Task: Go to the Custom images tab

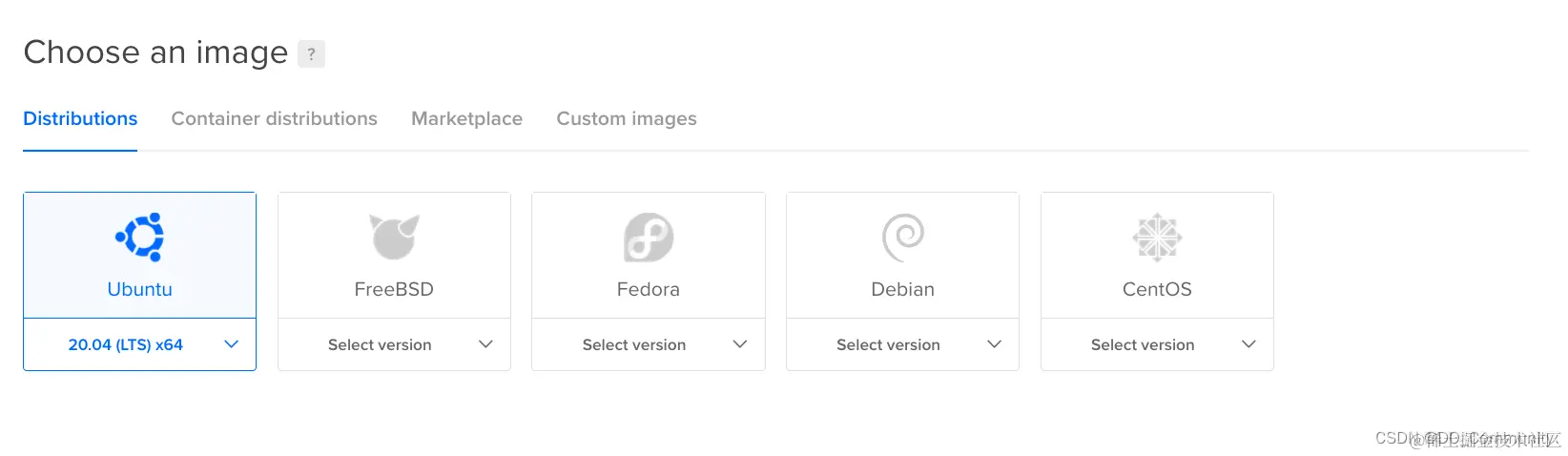Action: coord(627,119)
